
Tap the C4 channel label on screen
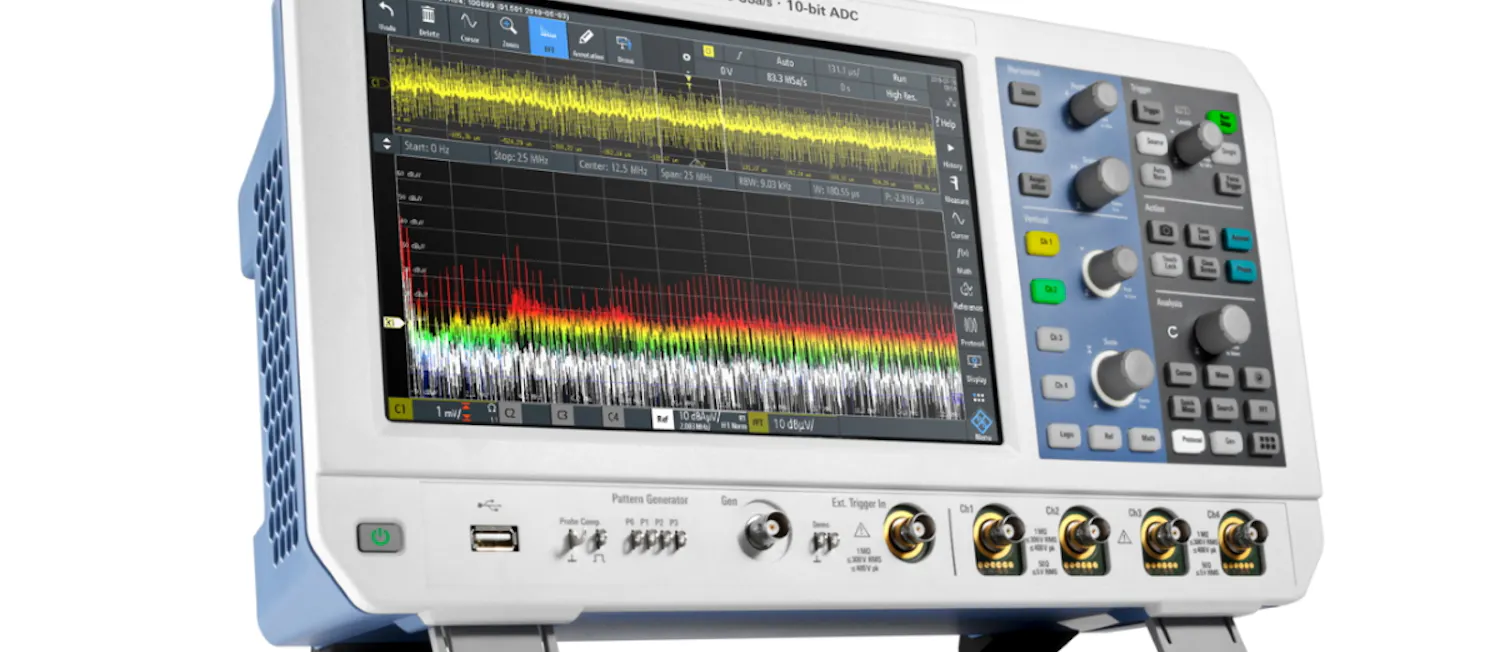point(613,417)
